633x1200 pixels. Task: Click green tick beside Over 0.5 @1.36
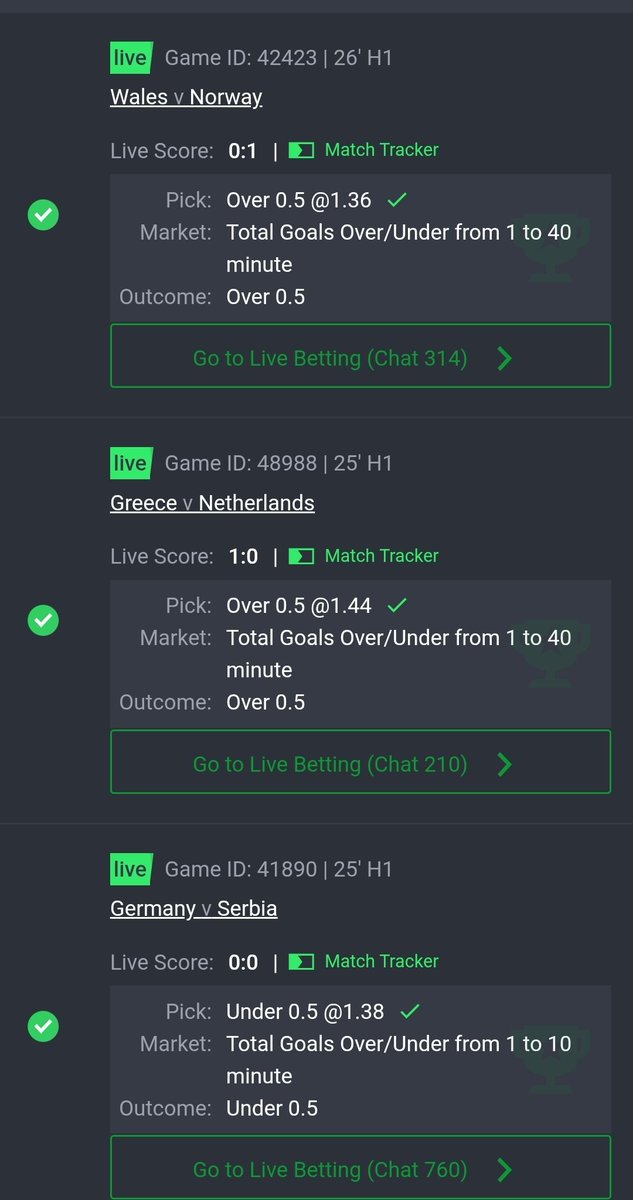[x=397, y=200]
